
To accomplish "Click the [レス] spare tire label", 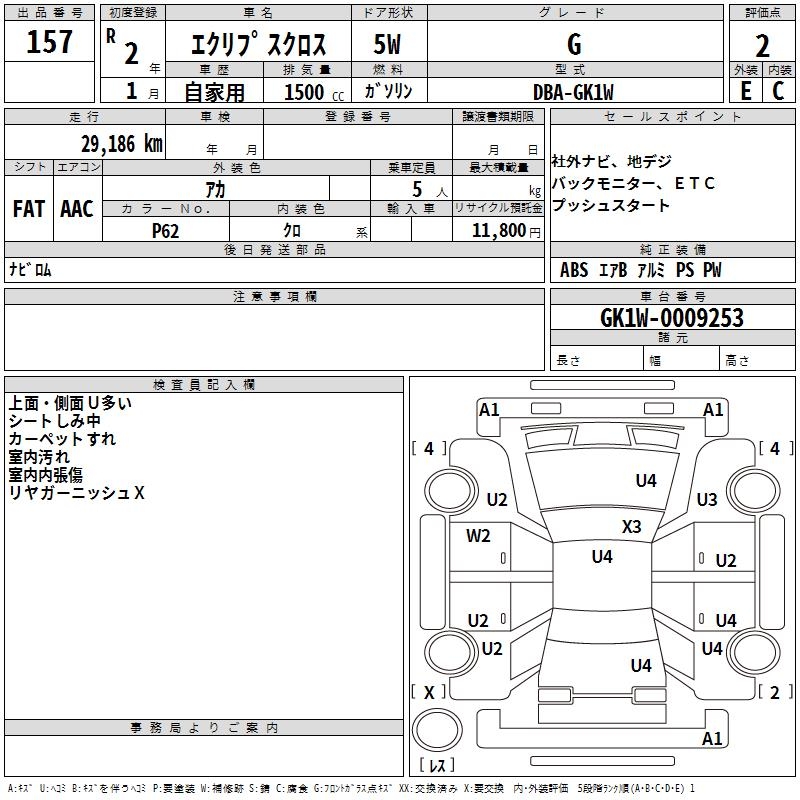I will pyautogui.click(x=437, y=765).
